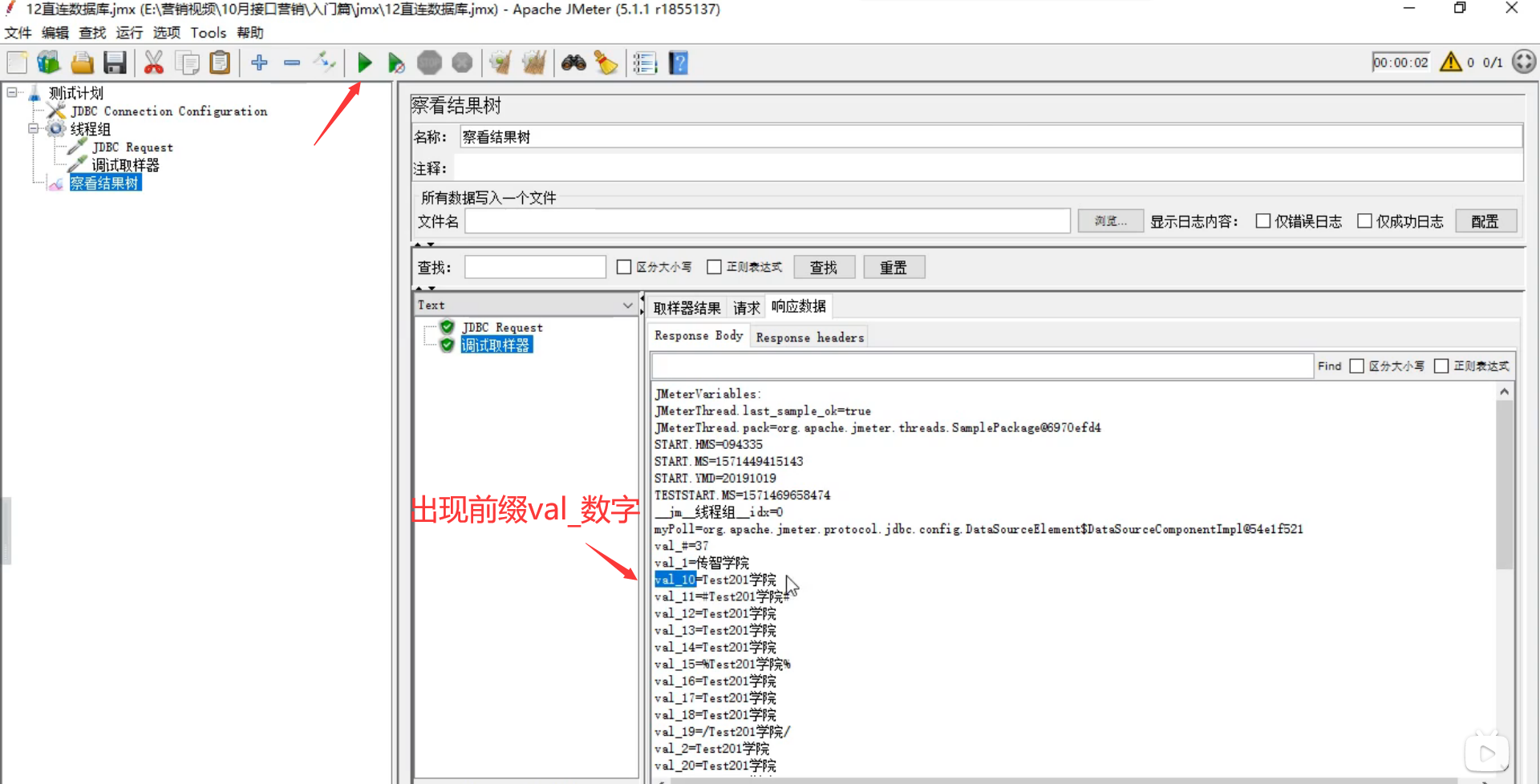This screenshot has height=784, width=1540.
Task: Click the 查找 search text field
Action: 535,267
